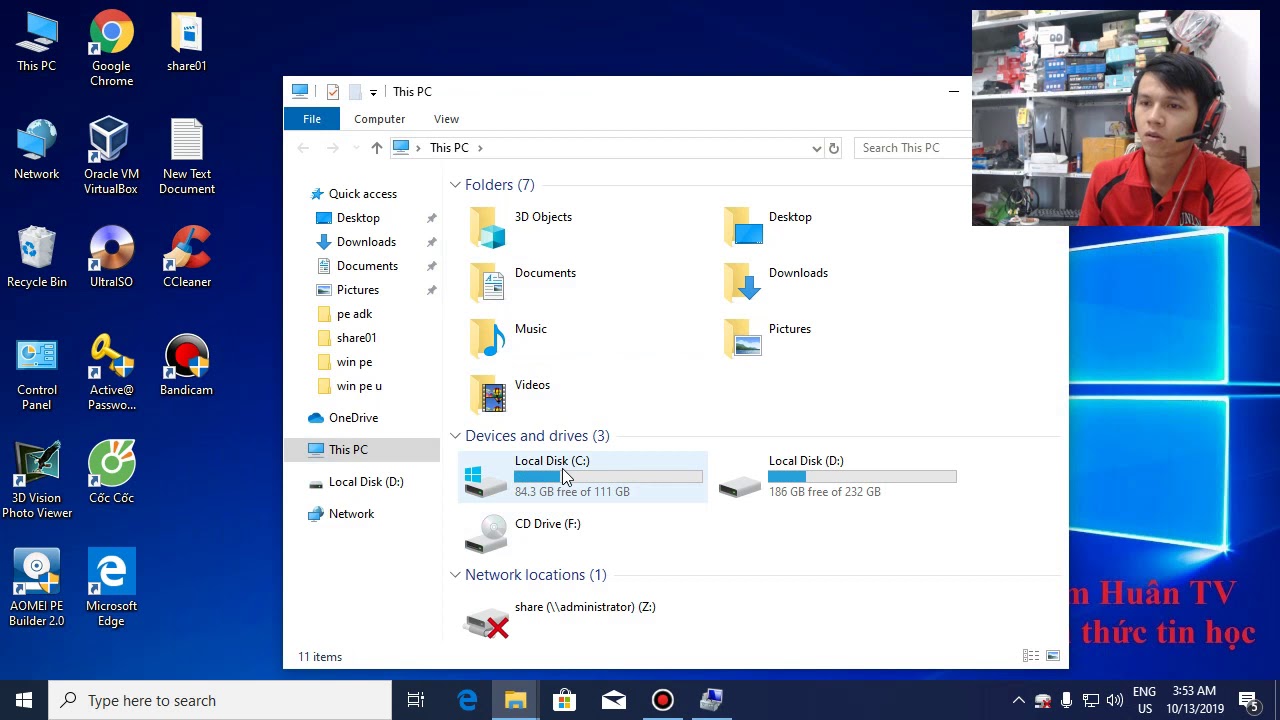The image size is (1280, 720).
Task: Select the CCleaner desktop icon
Action: coord(187,258)
